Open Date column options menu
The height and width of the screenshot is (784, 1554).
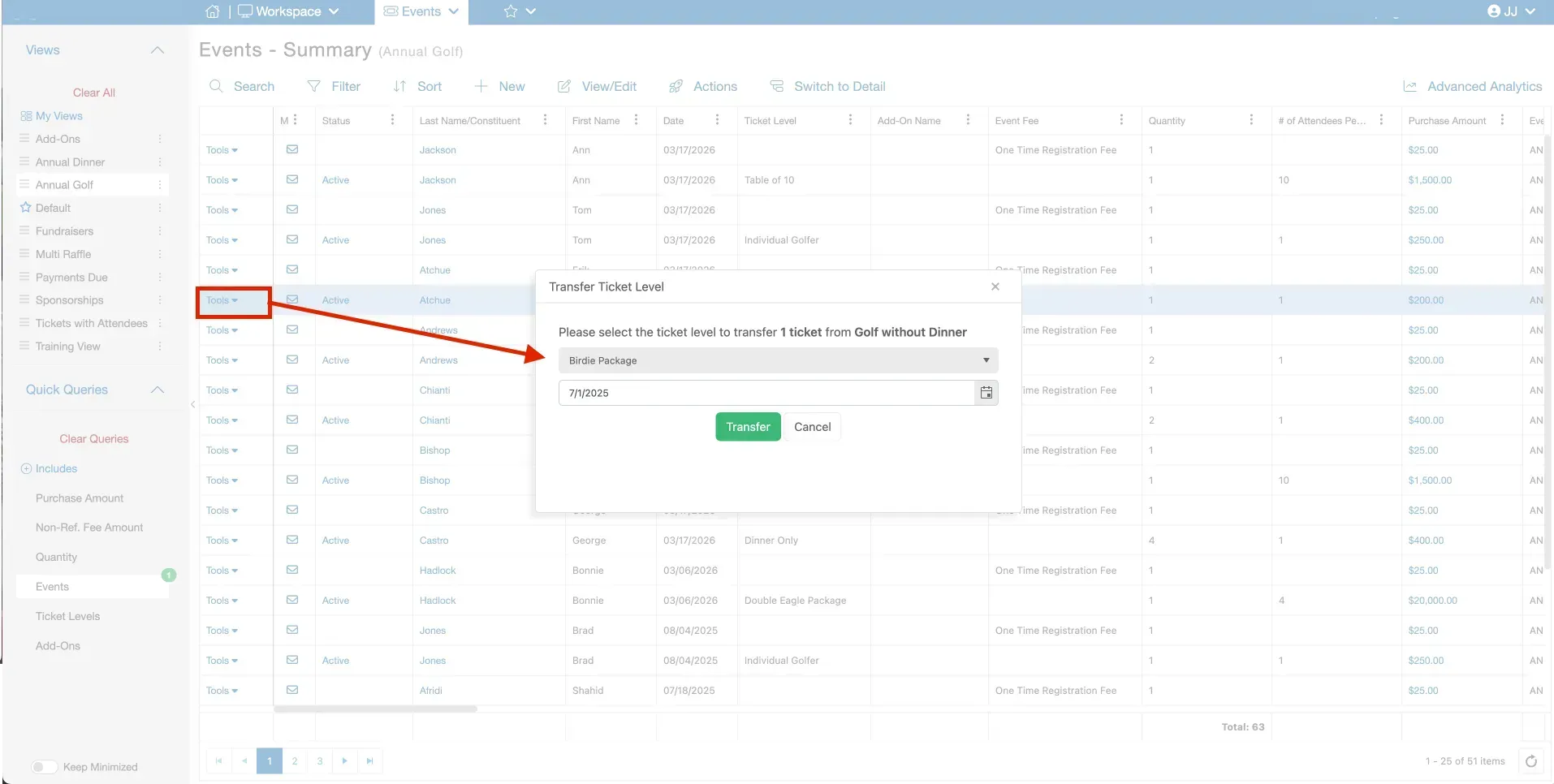(717, 120)
